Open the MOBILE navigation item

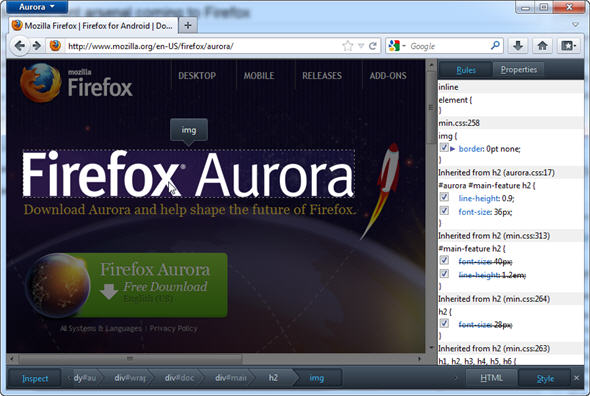[x=259, y=76]
